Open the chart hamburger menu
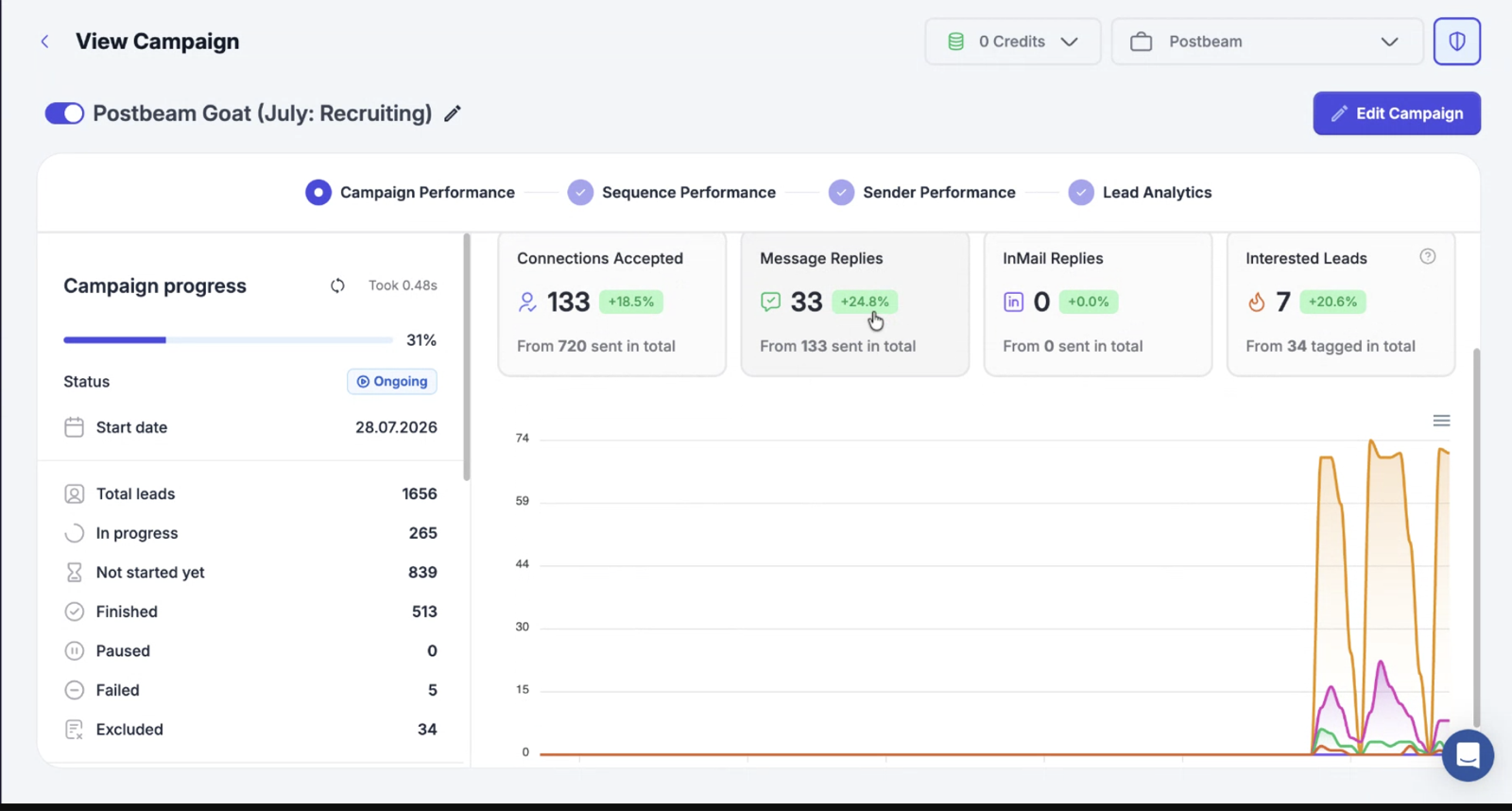This screenshot has height=811, width=1512. point(1441,421)
